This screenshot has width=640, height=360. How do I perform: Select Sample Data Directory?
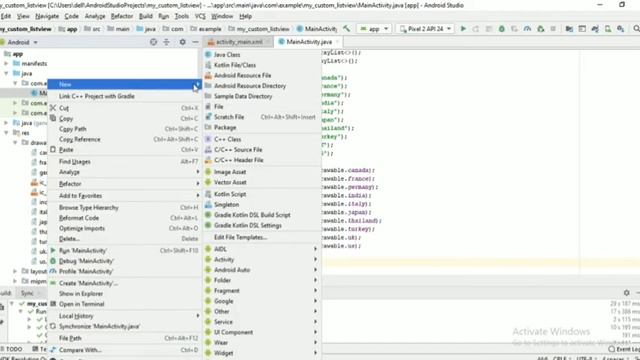pos(262,96)
